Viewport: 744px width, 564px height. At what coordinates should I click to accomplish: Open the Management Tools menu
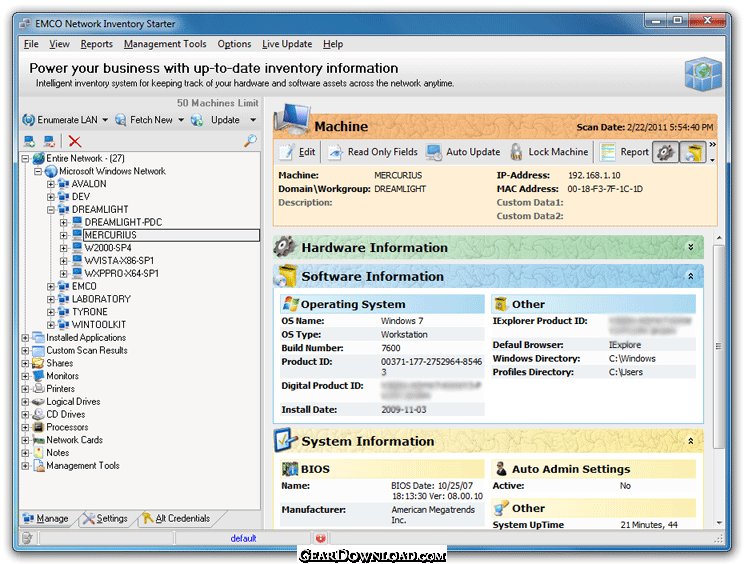(x=165, y=44)
